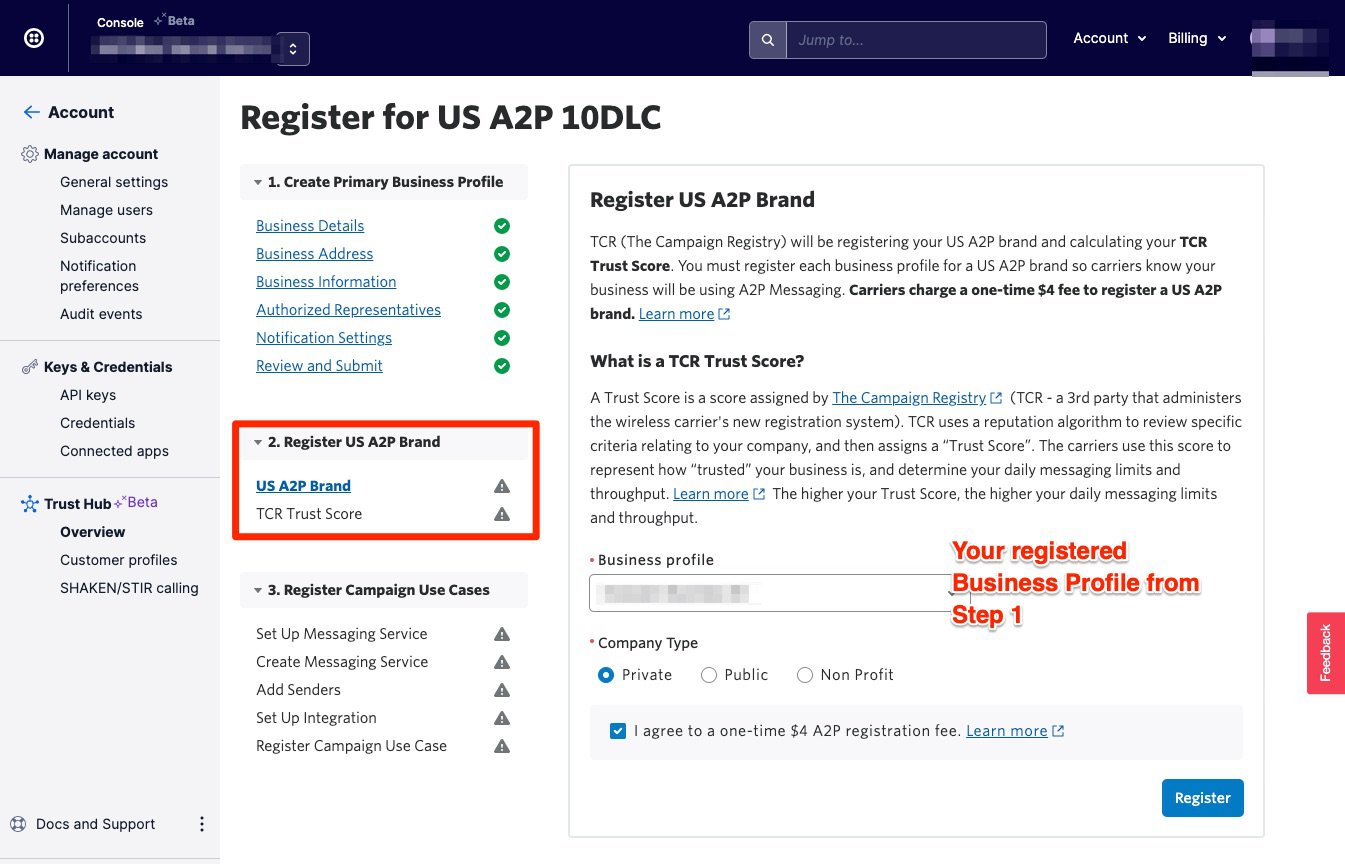Screen dimensions: 1345x864
Task: Choose the Non Profit option
Action: tap(805, 675)
